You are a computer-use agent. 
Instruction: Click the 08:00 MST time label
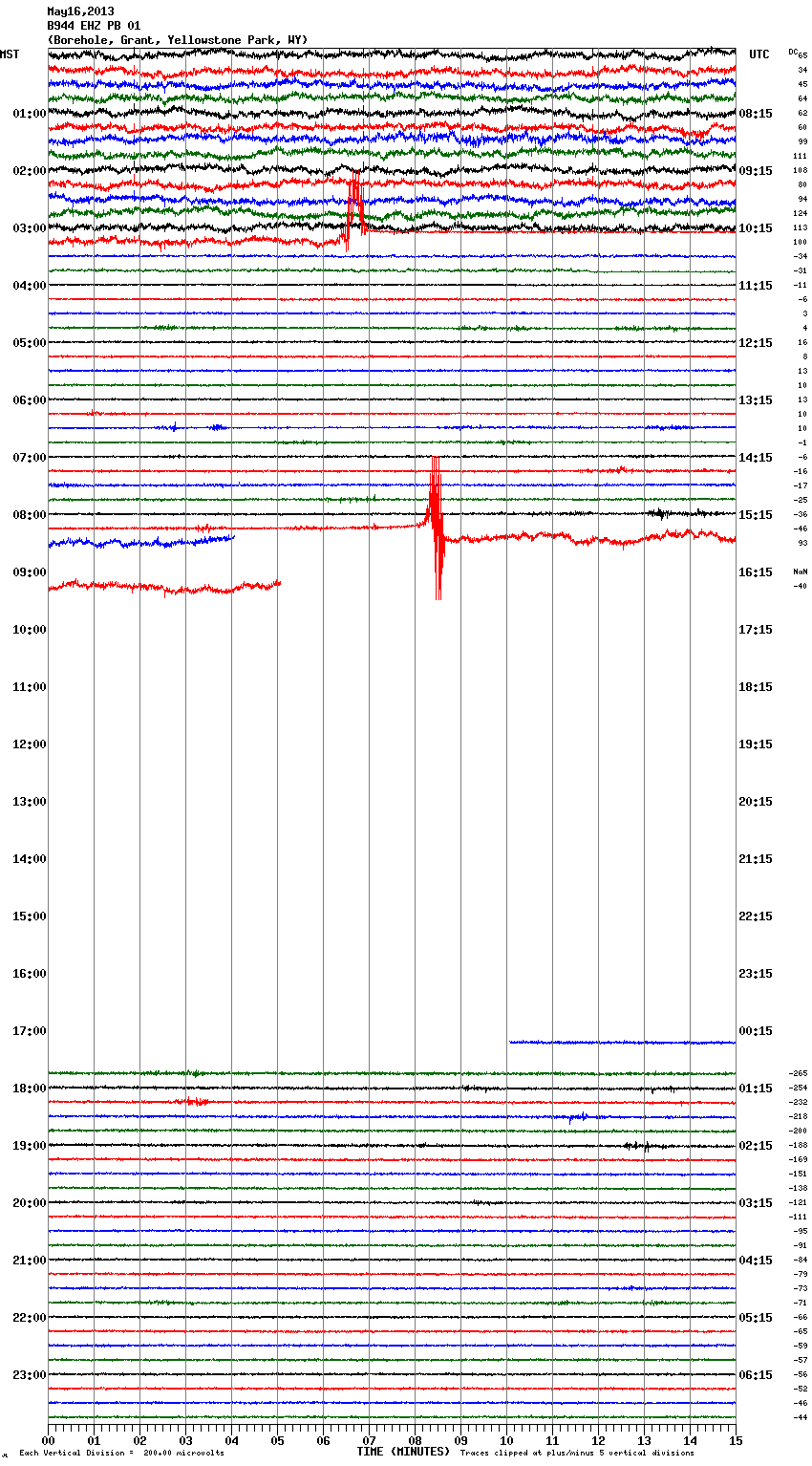pos(29,515)
